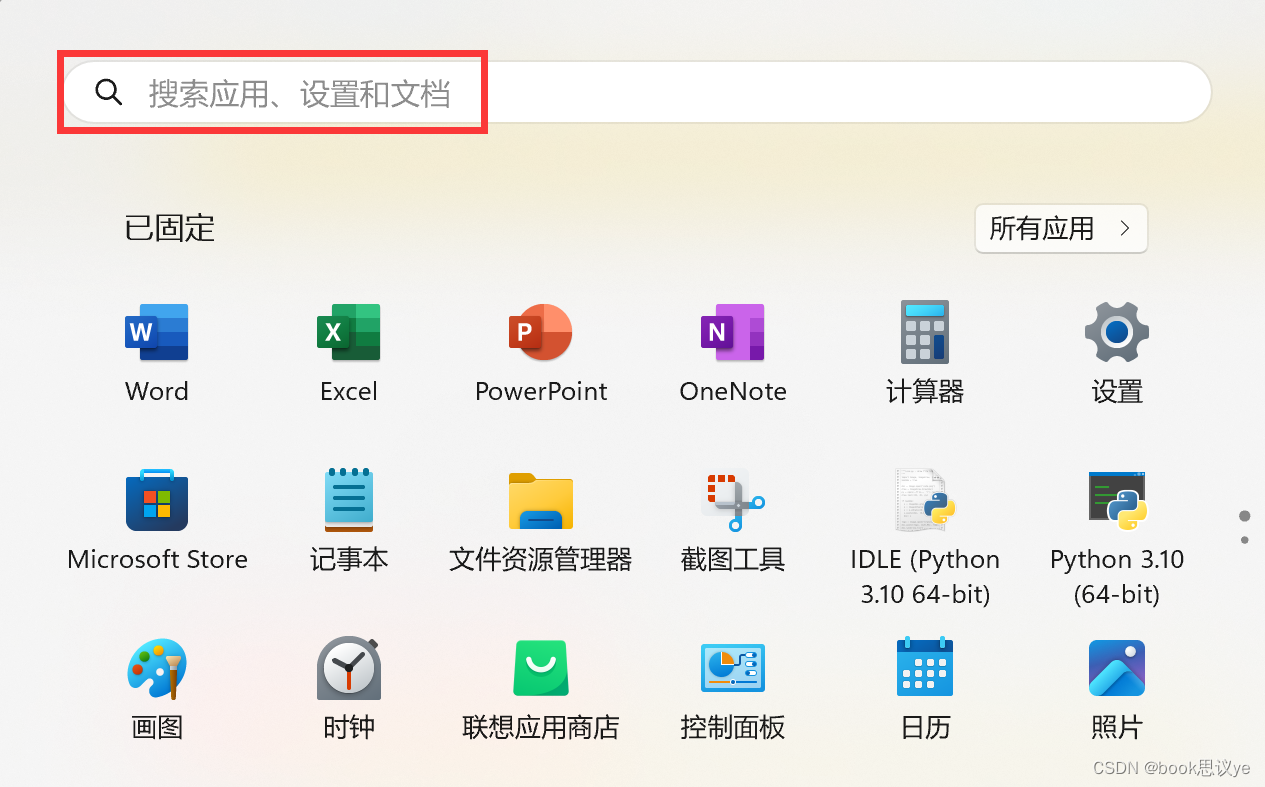
Task: Launch Excel
Action: click(348, 332)
